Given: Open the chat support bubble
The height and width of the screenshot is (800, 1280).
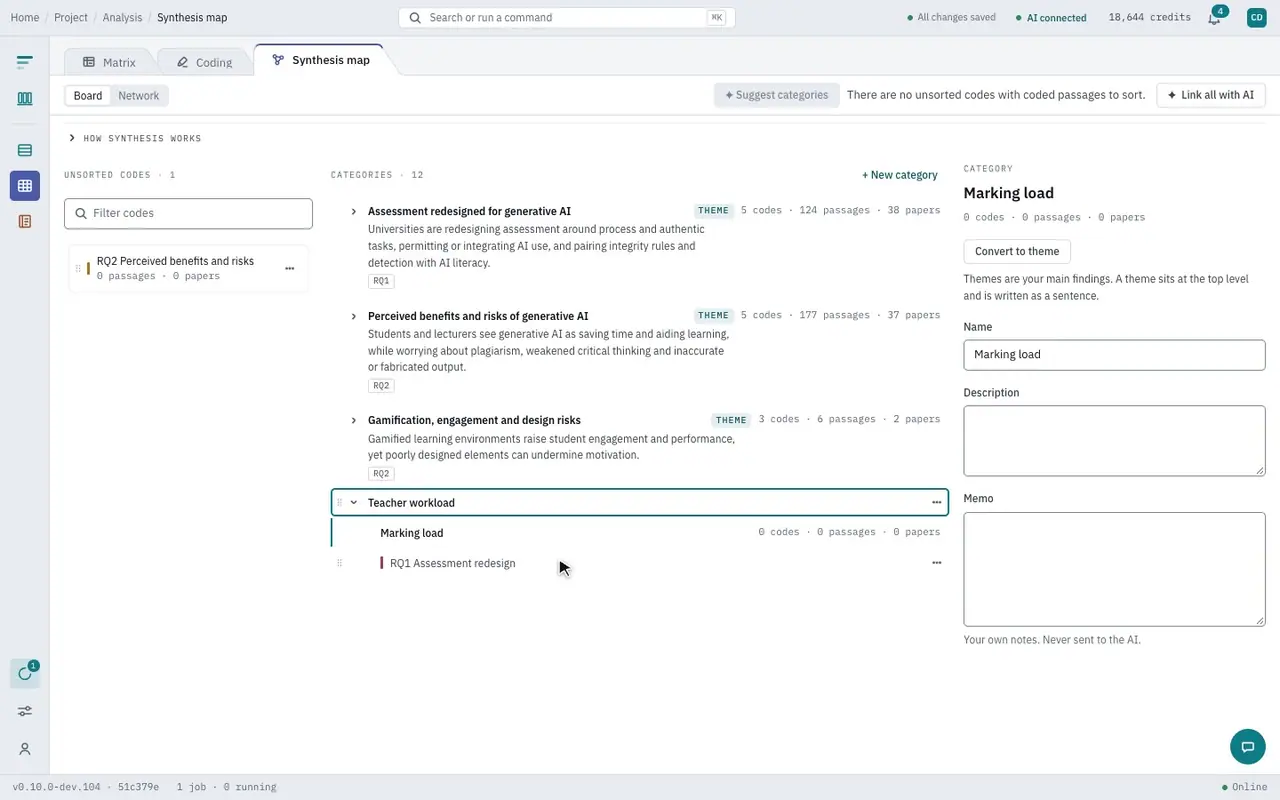Looking at the screenshot, I should coord(1247,747).
